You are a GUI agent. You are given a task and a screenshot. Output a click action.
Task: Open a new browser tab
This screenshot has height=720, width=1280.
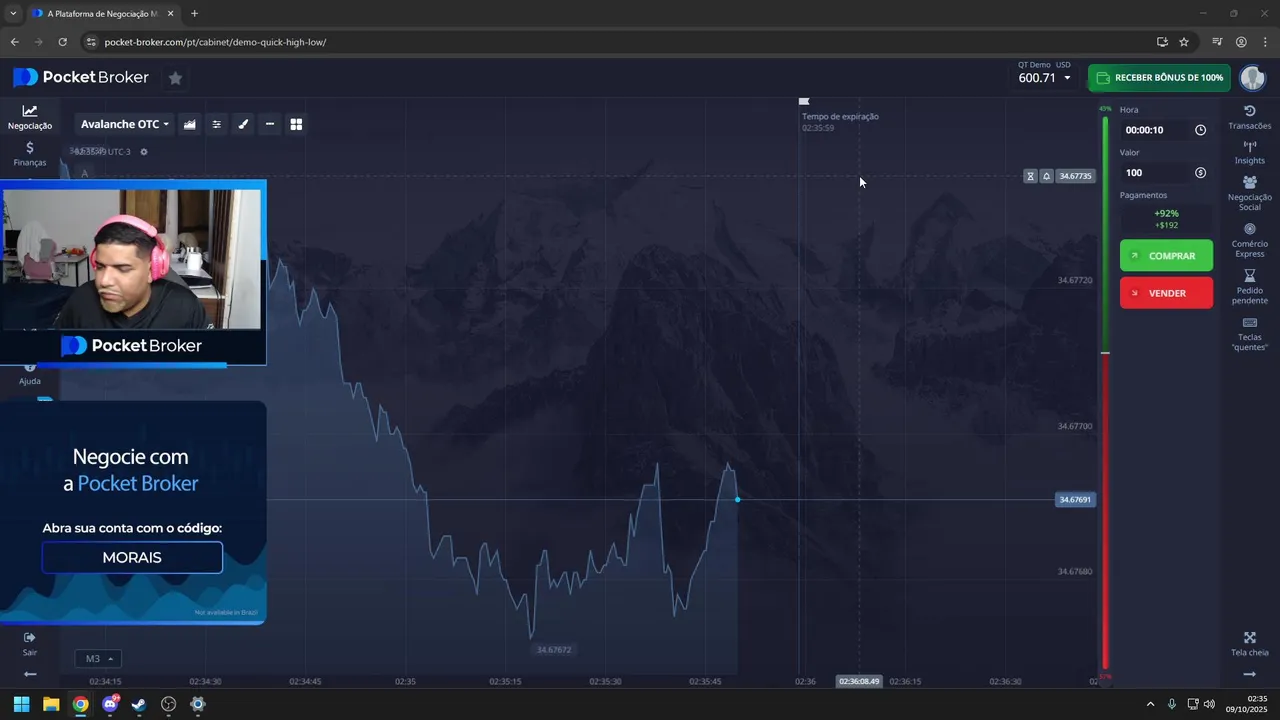pos(194,14)
